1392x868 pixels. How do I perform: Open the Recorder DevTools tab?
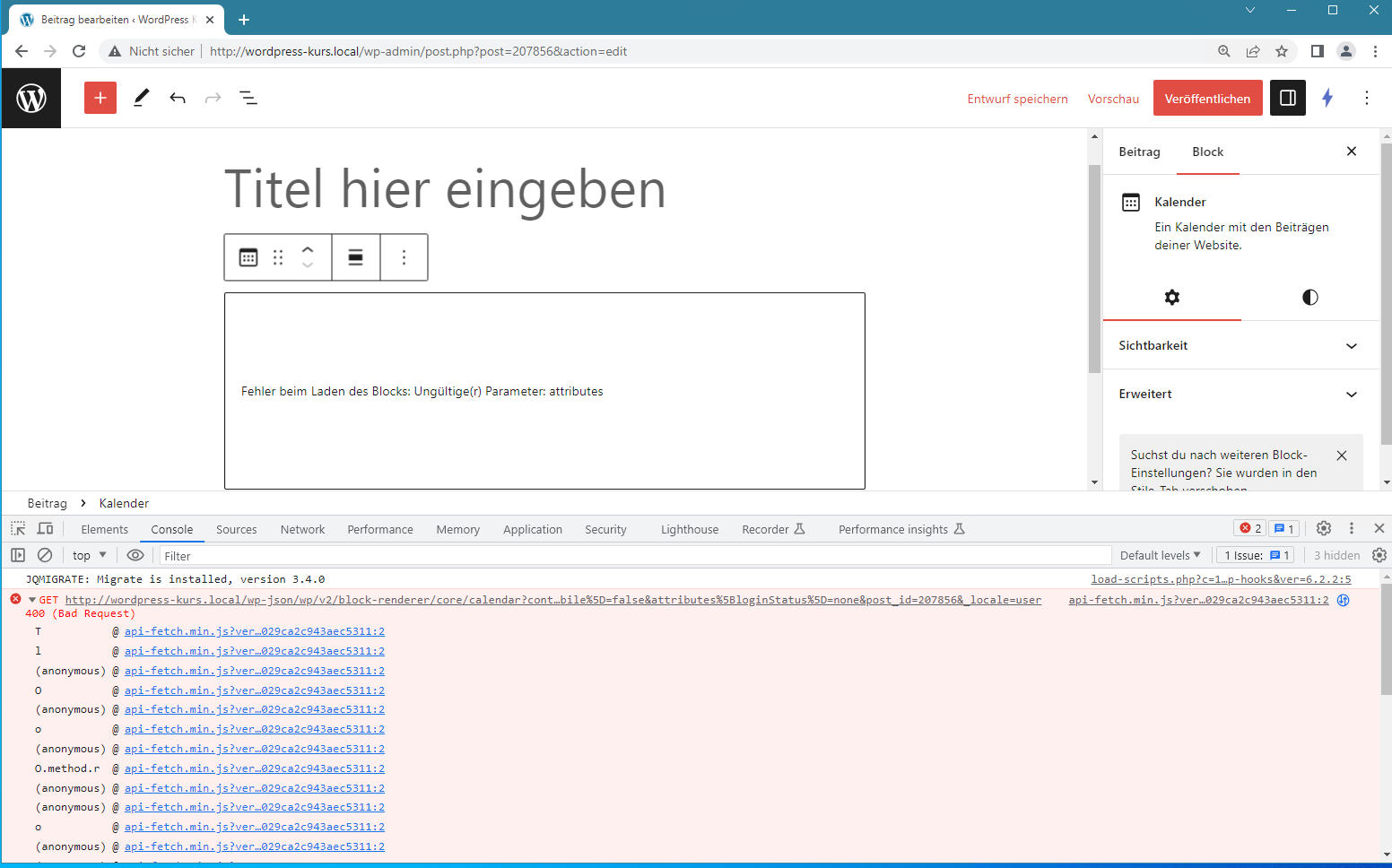(773, 529)
